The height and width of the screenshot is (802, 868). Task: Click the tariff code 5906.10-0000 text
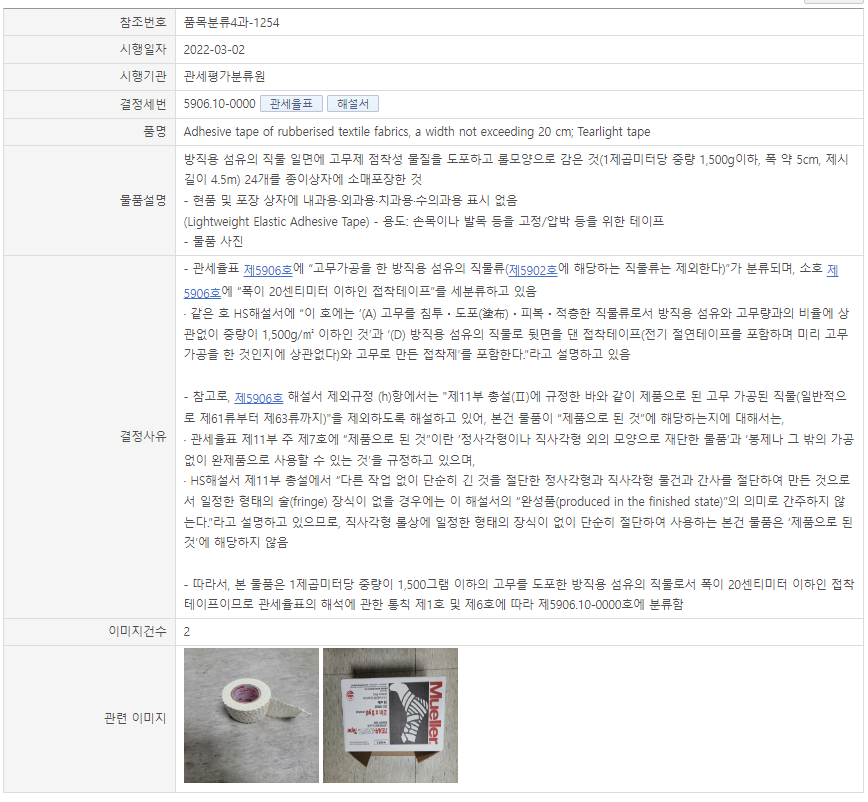(219, 104)
